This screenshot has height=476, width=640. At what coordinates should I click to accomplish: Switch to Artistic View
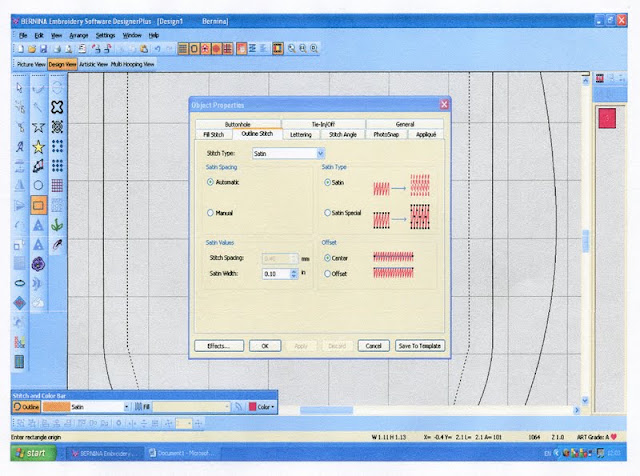[x=93, y=65]
